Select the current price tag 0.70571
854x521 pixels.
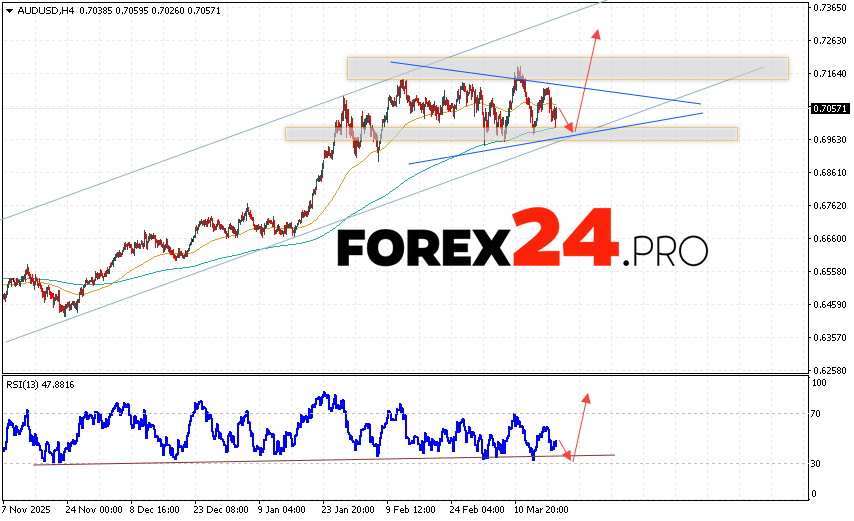pos(830,108)
